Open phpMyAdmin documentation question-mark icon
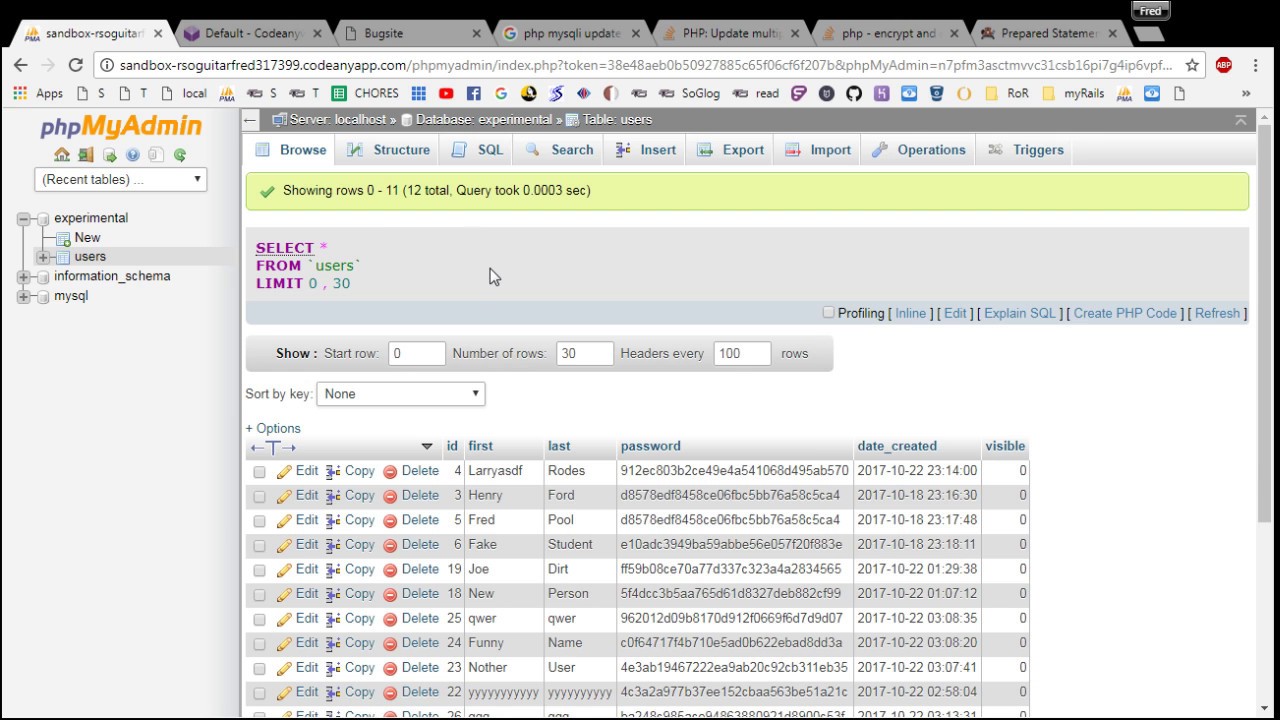Image resolution: width=1280 pixels, height=720 pixels. (x=132, y=155)
